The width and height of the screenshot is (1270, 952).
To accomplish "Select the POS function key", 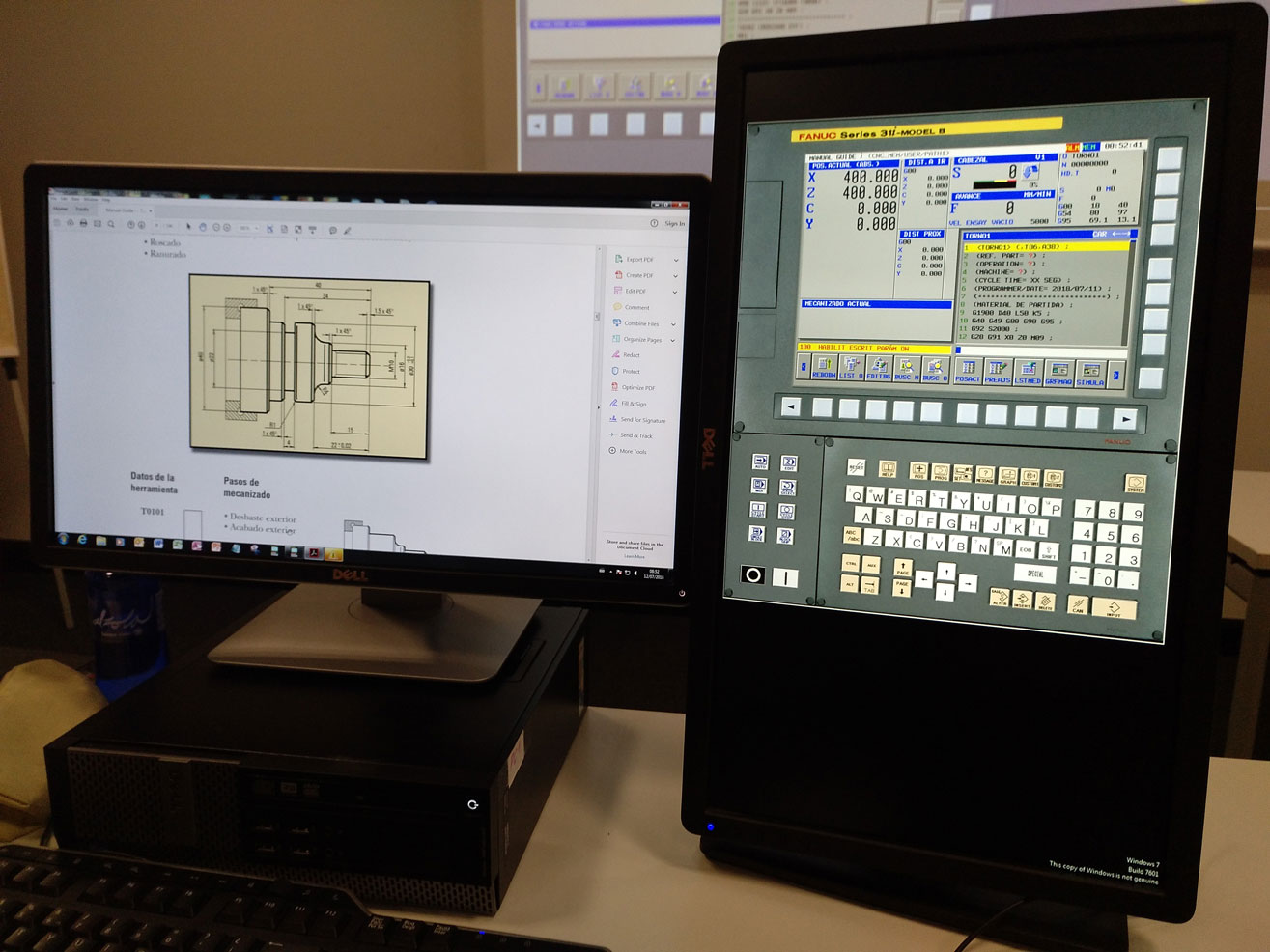I will (918, 471).
